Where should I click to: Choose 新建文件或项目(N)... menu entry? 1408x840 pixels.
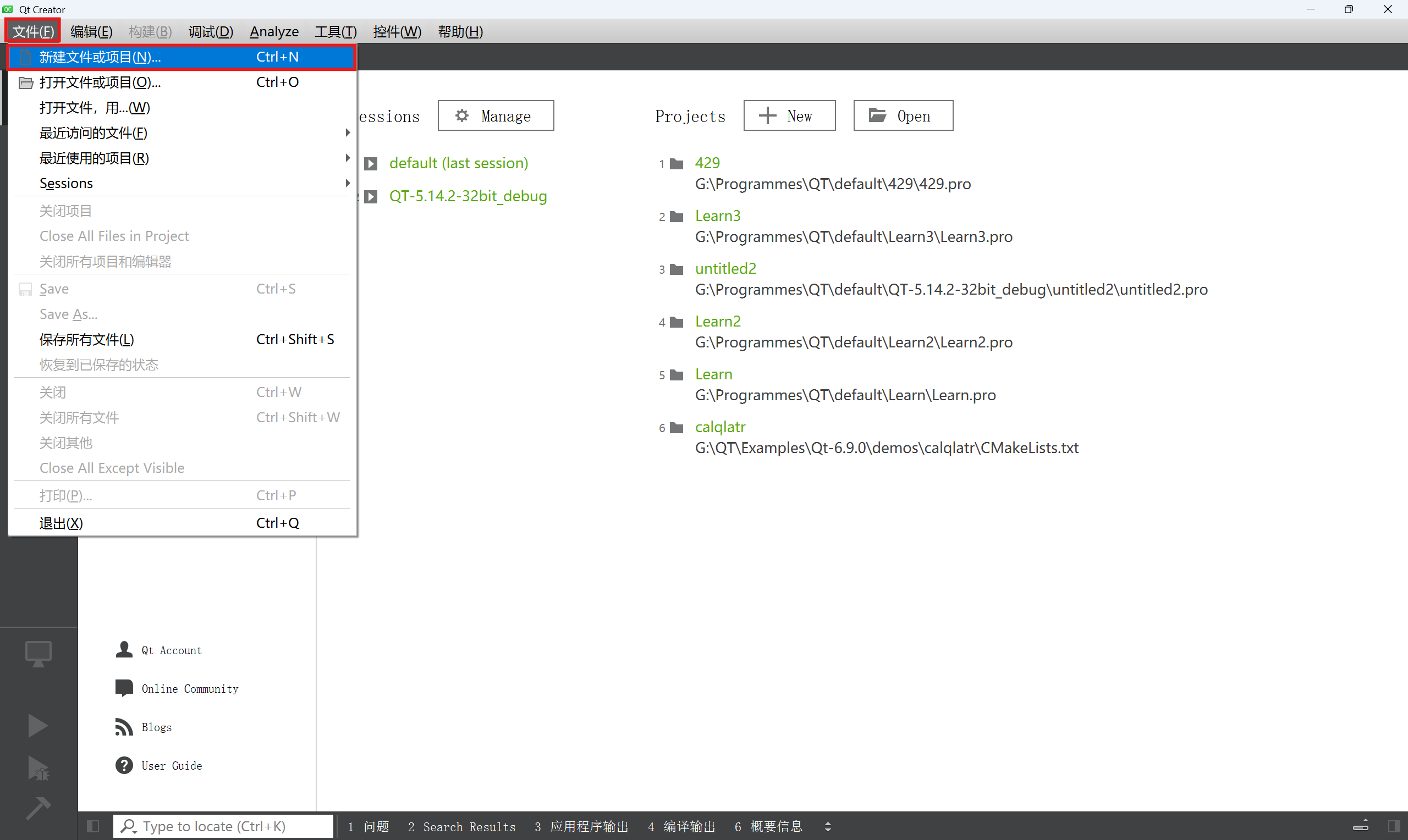[x=182, y=57]
